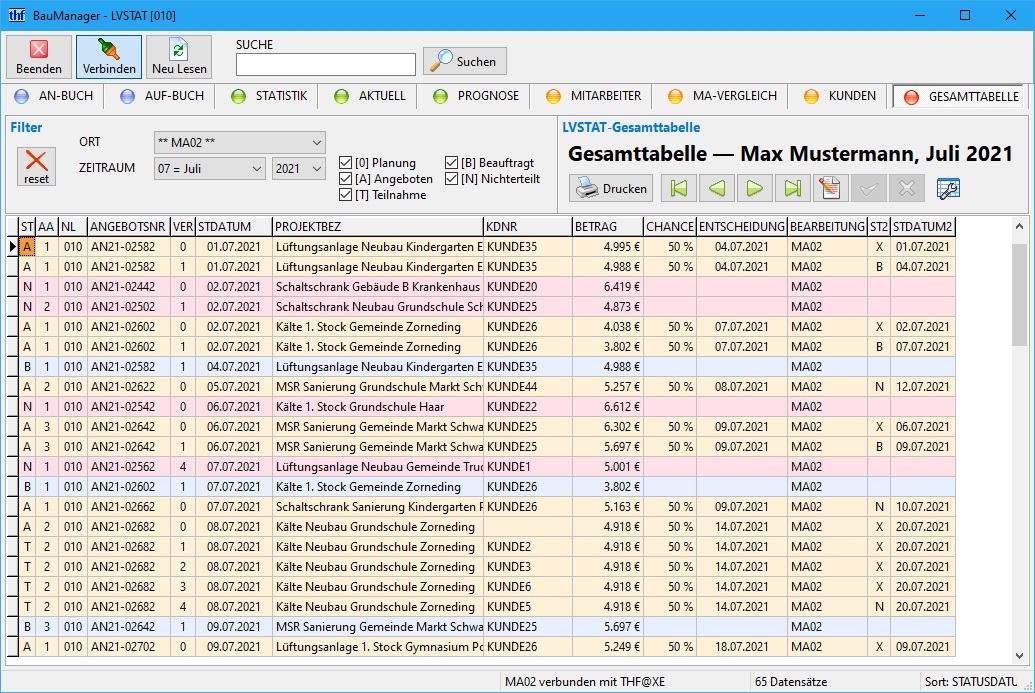Open the ORT dropdown showing MA02
This screenshot has width=1035, height=693.
[x=240, y=143]
